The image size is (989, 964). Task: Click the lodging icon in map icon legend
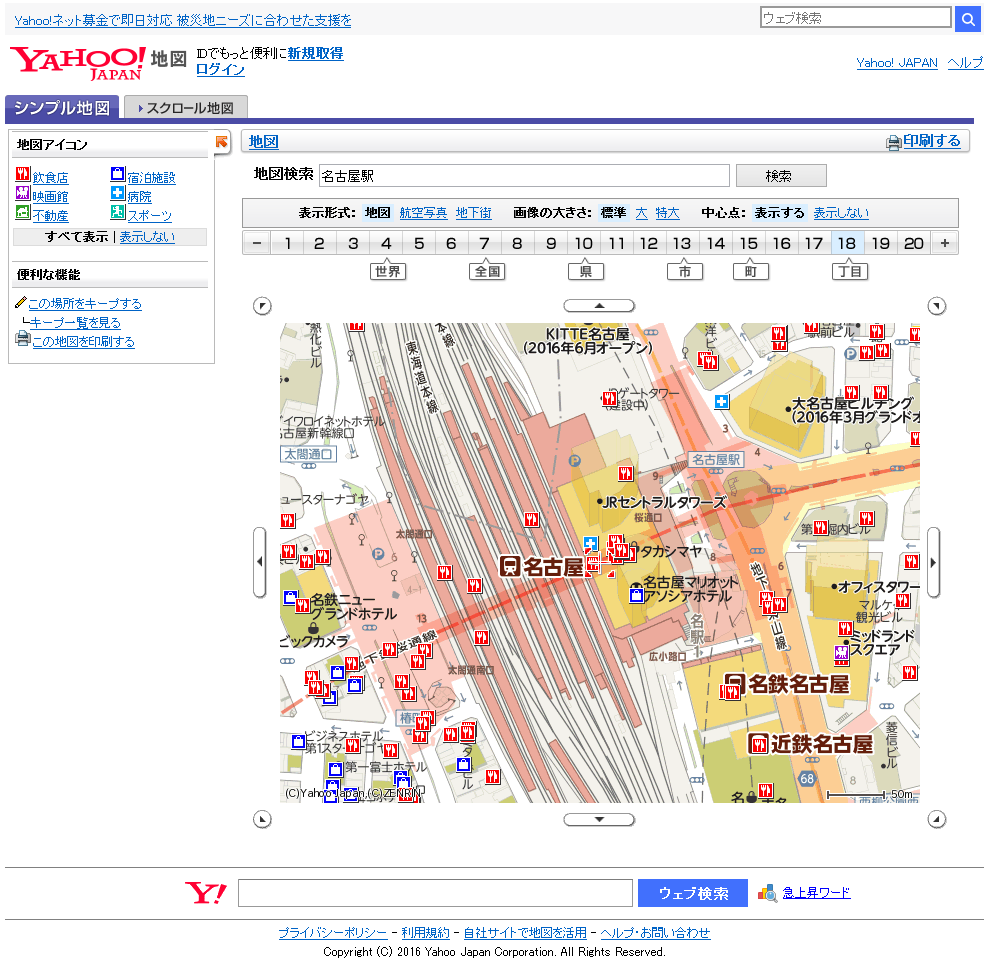tap(117, 174)
